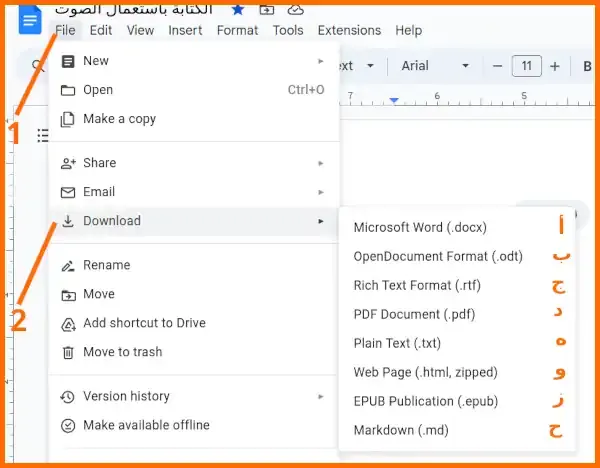Select Move to trash
Screen dimensions: 600x468
(194, 352)
